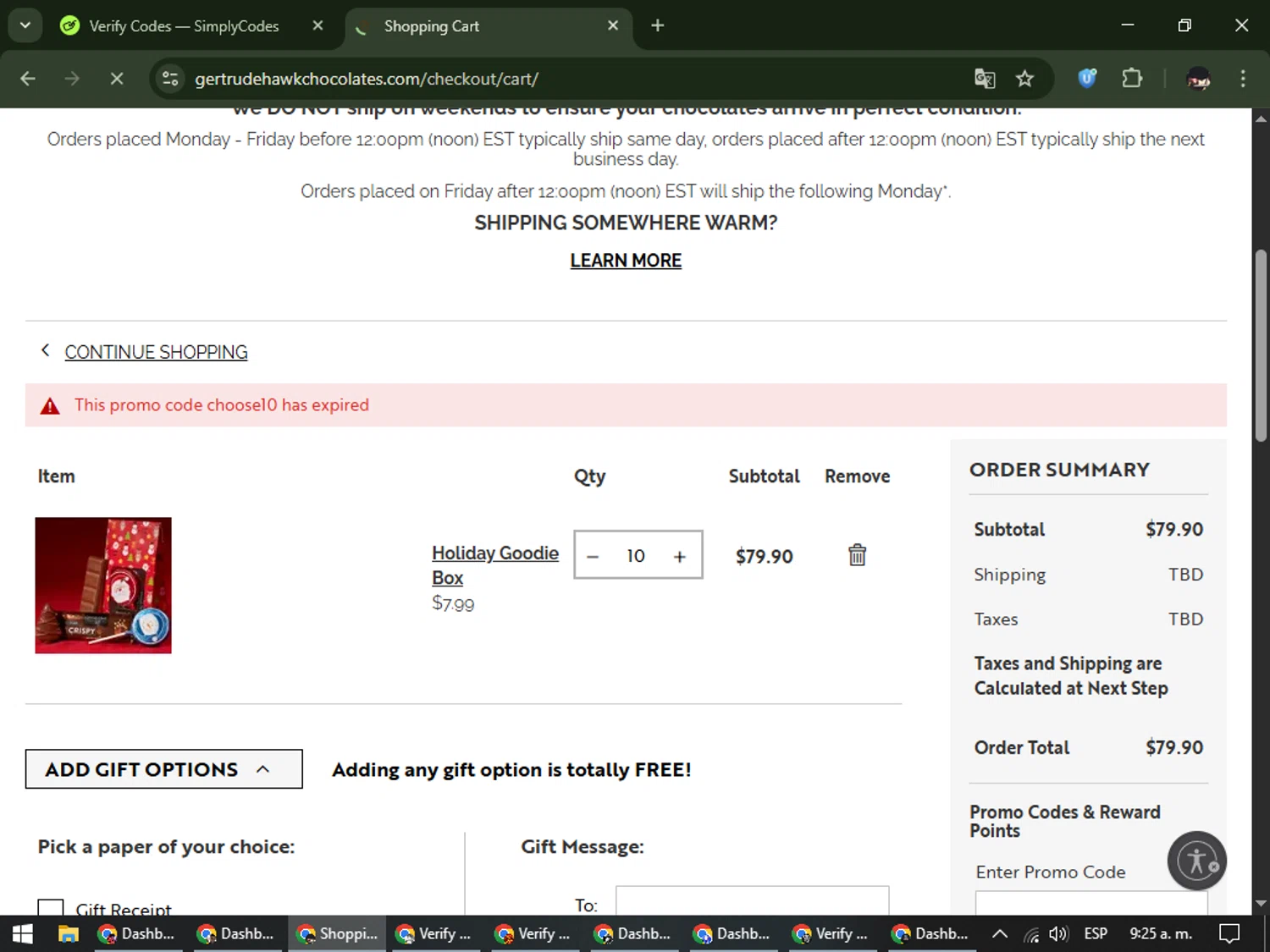Go back to the previous page

coord(28,79)
